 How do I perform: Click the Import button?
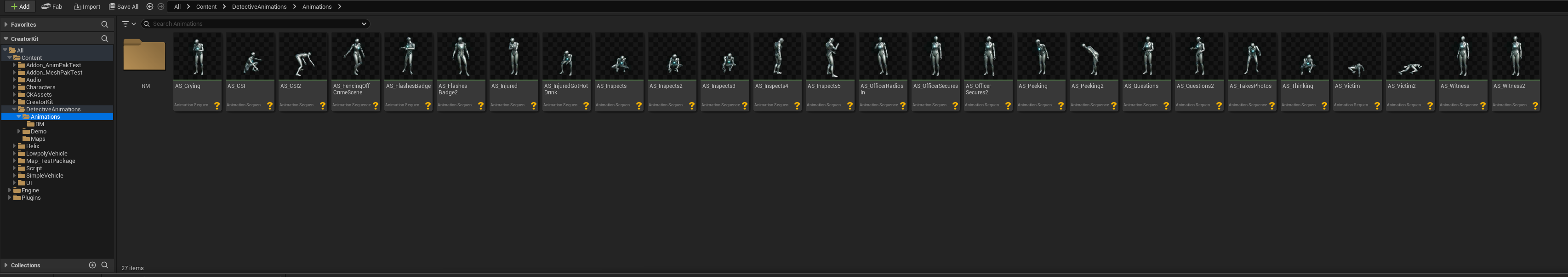[x=87, y=7]
